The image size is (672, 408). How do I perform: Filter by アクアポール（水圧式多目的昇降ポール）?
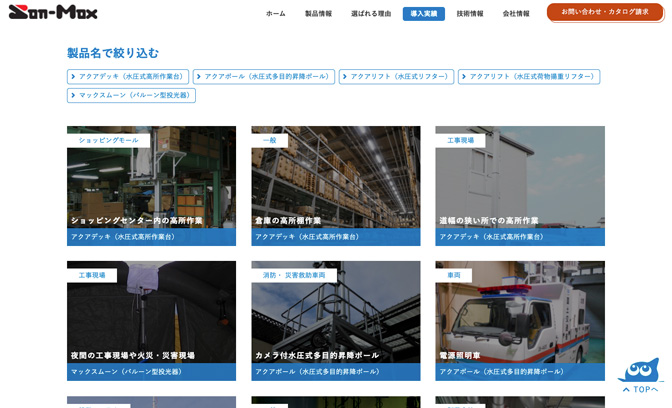[x=264, y=77]
